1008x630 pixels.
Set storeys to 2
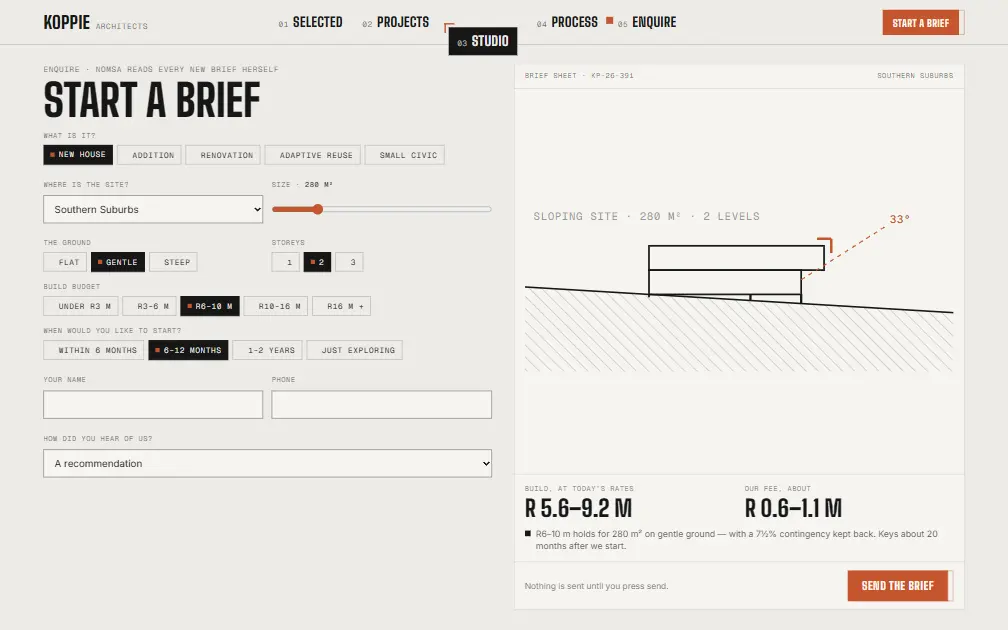pos(317,262)
